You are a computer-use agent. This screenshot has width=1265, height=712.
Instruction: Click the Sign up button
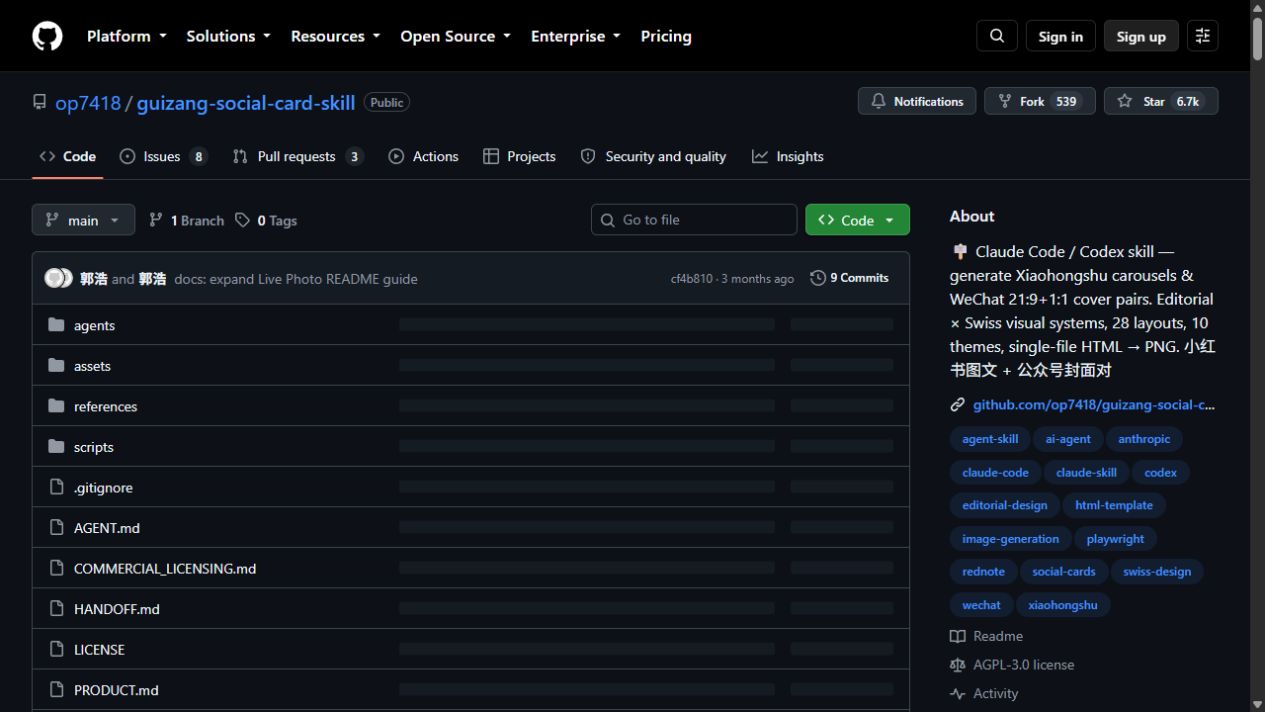pyautogui.click(x=1141, y=36)
